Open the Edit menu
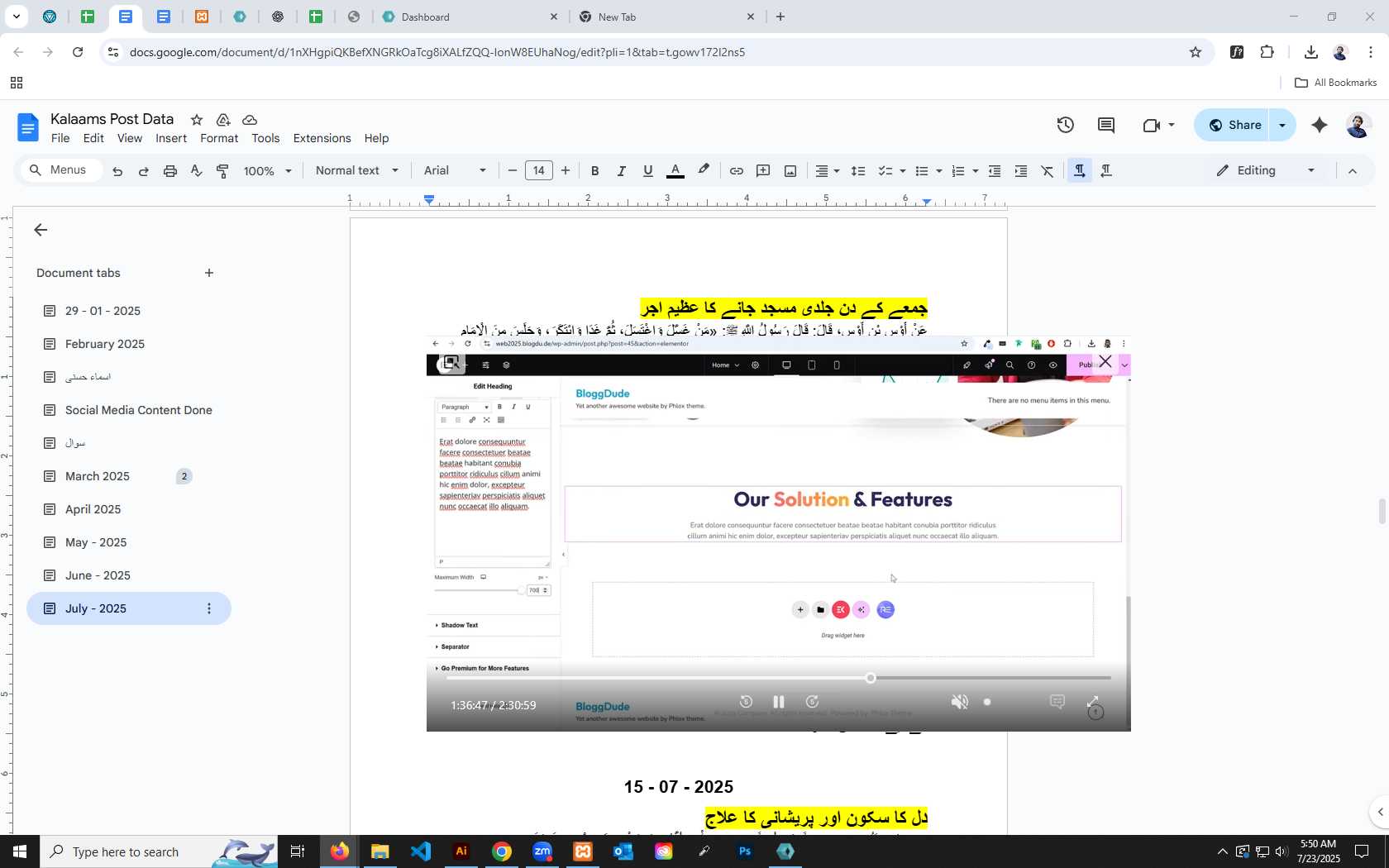The image size is (1389, 868). [93, 138]
